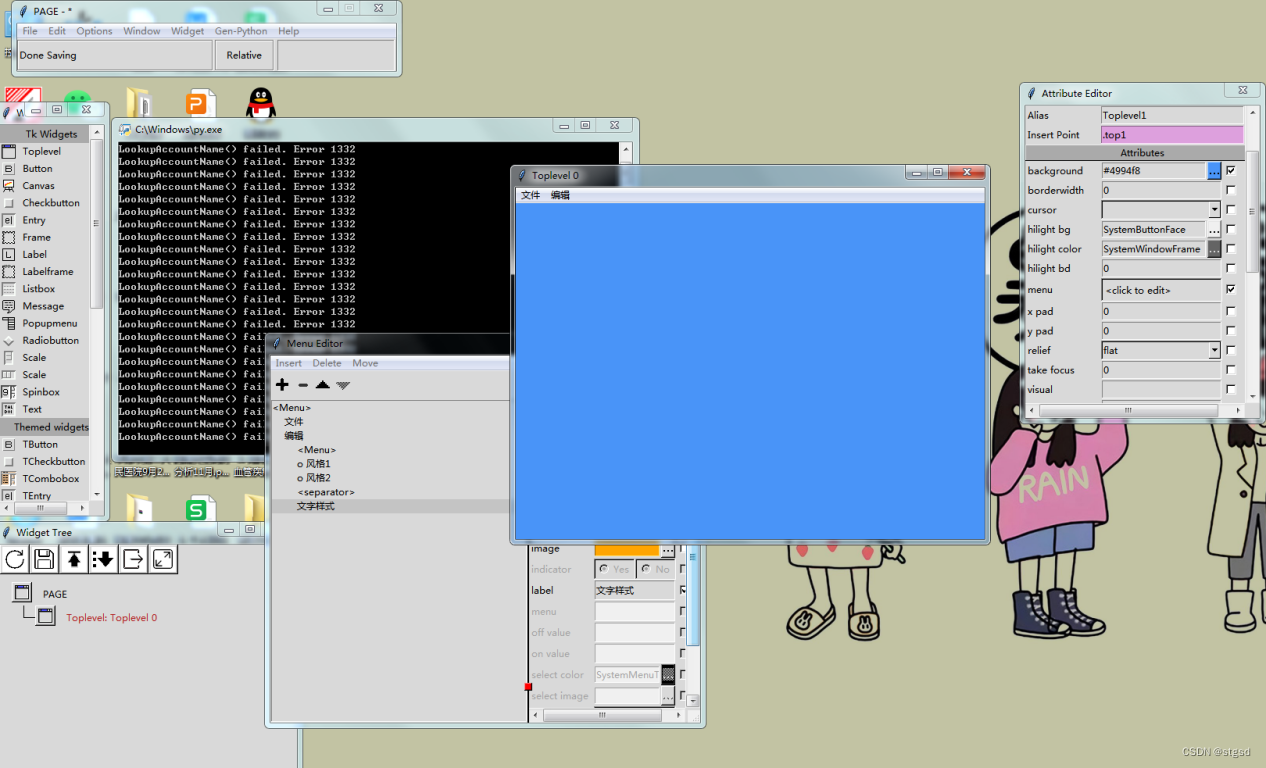1266x768 pixels.
Task: Select 风格1 entry in Menu Editor tree
Action: 314,464
